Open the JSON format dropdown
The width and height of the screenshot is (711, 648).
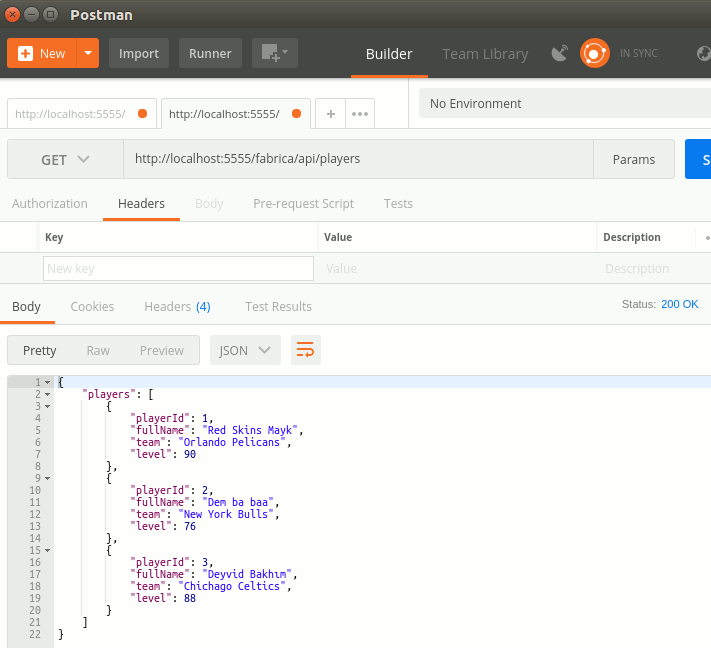245,350
